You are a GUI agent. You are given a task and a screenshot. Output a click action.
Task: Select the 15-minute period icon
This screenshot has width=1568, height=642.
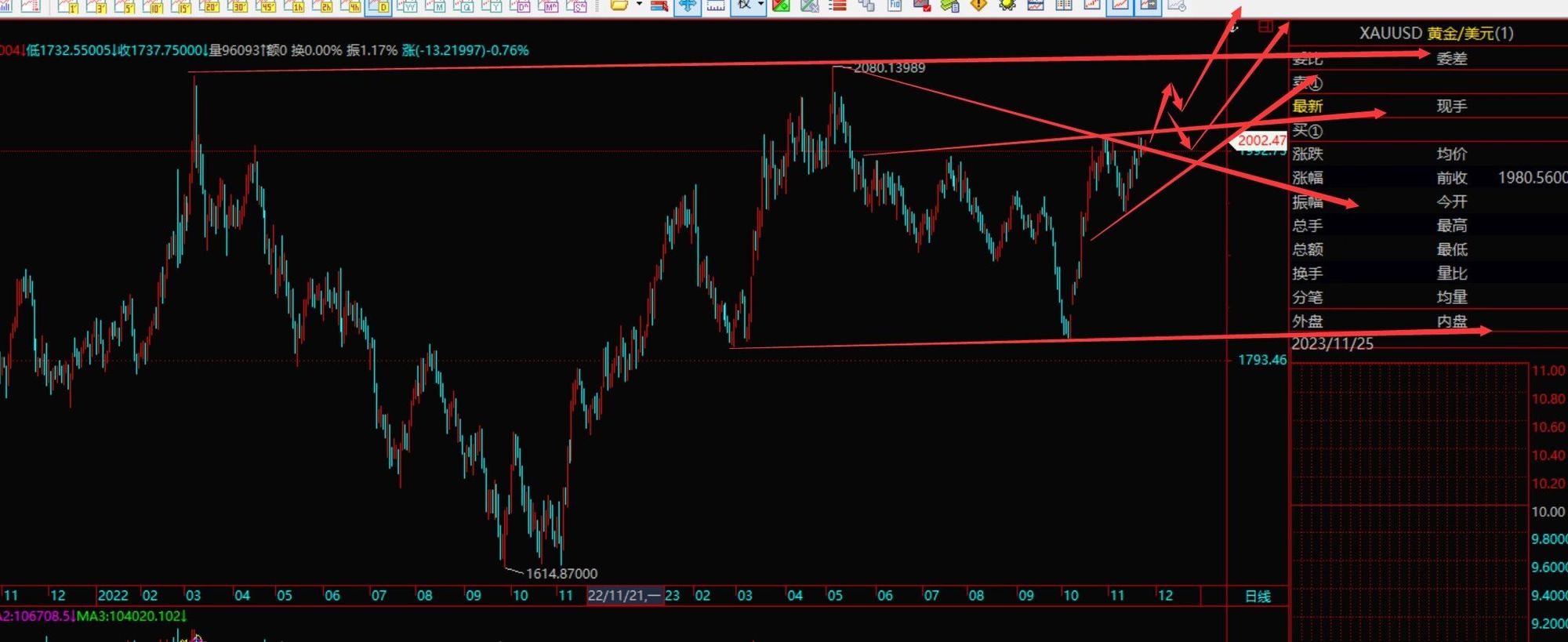point(181,6)
